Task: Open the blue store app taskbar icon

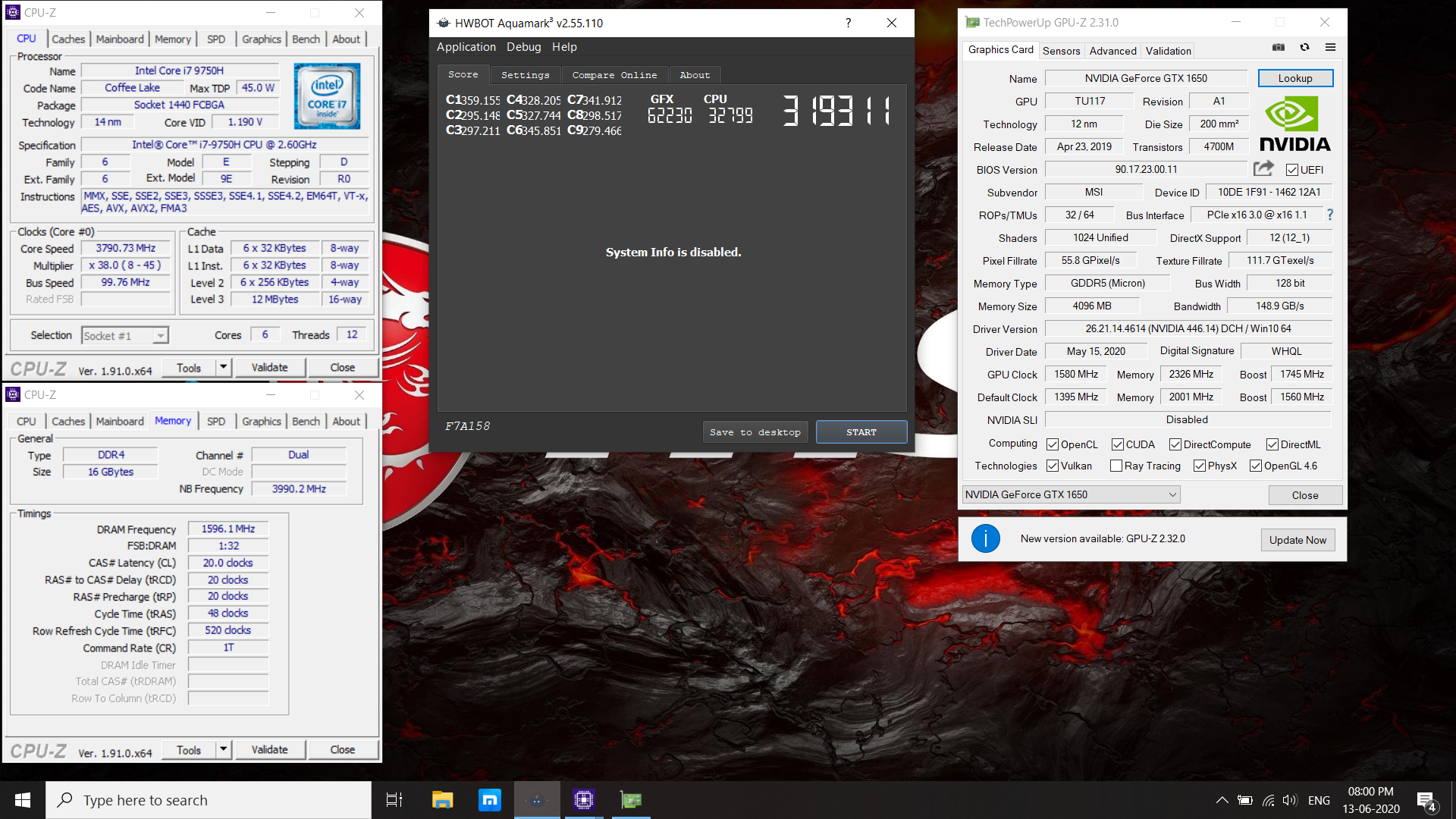Action: pyautogui.click(x=490, y=800)
